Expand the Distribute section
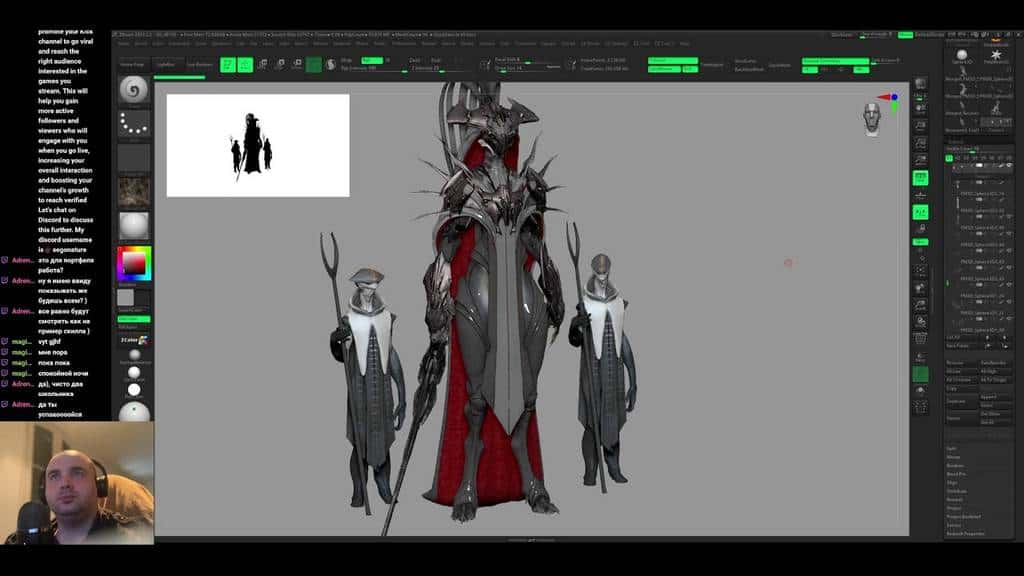This screenshot has width=1024, height=576. 957,491
